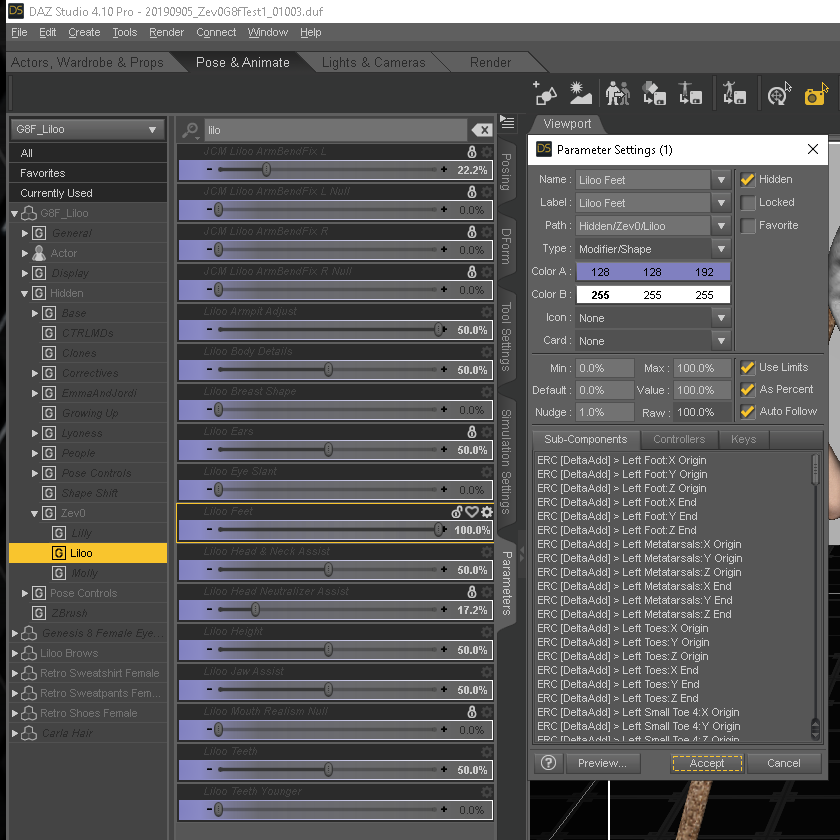Enable the Locked checkbox
This screenshot has width=840, height=840.
tap(747, 202)
